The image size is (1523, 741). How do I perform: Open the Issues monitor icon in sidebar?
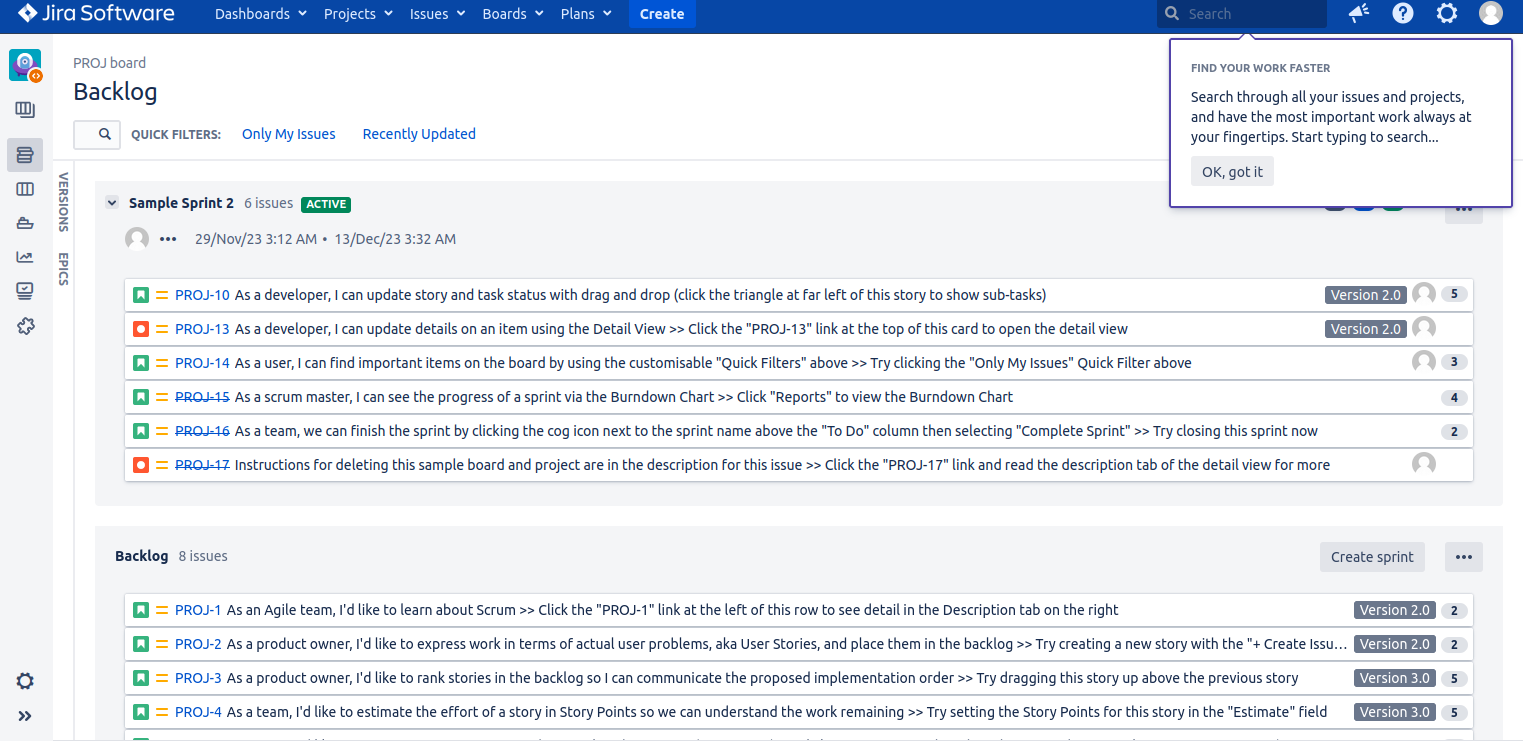pyautogui.click(x=25, y=291)
